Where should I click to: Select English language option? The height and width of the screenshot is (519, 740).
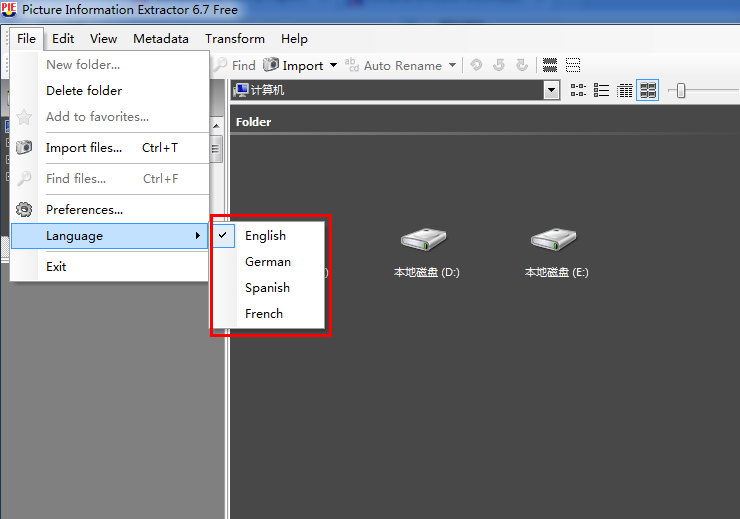click(x=269, y=235)
